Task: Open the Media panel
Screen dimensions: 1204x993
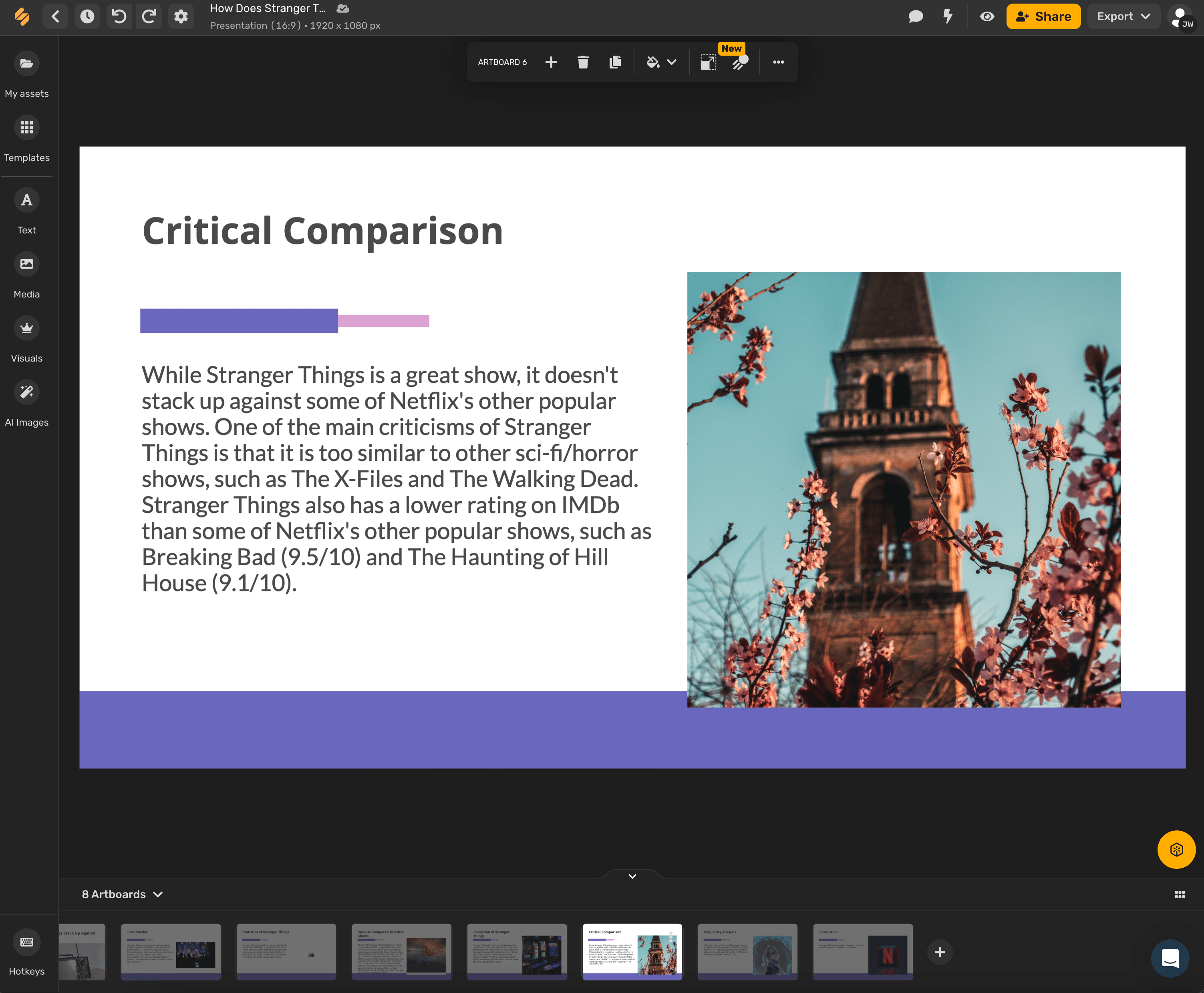Action: pyautogui.click(x=27, y=276)
